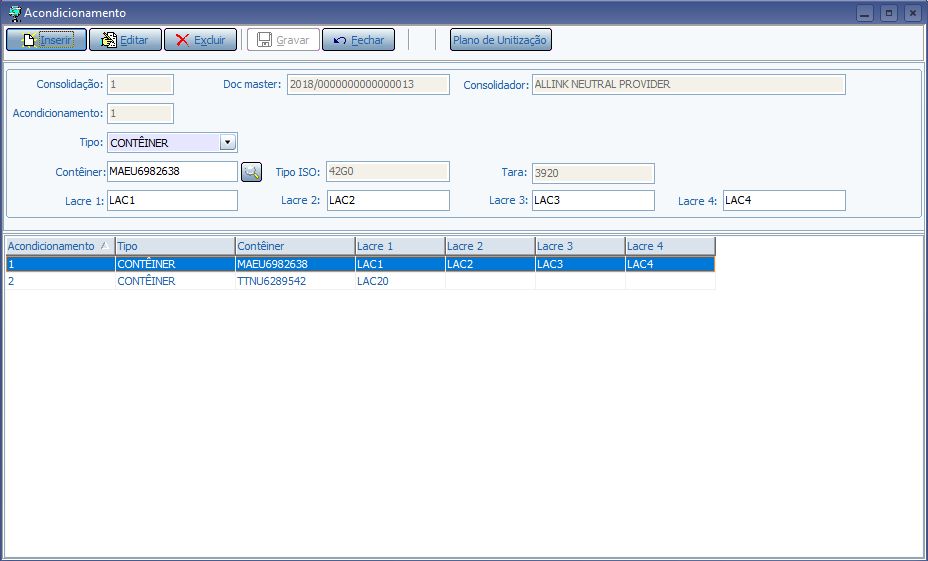Image resolution: width=928 pixels, height=561 pixels.
Task: Open the Tipo dropdown arrow
Action: click(228, 142)
